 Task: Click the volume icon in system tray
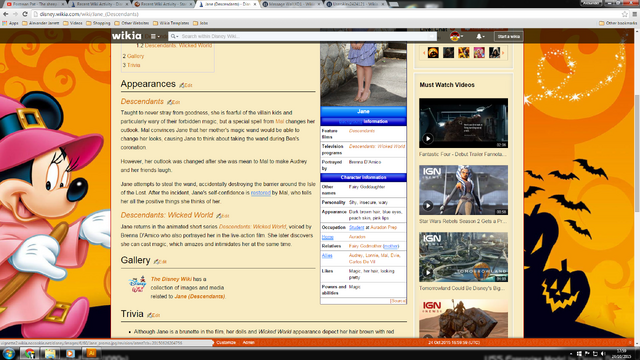tap(603, 353)
